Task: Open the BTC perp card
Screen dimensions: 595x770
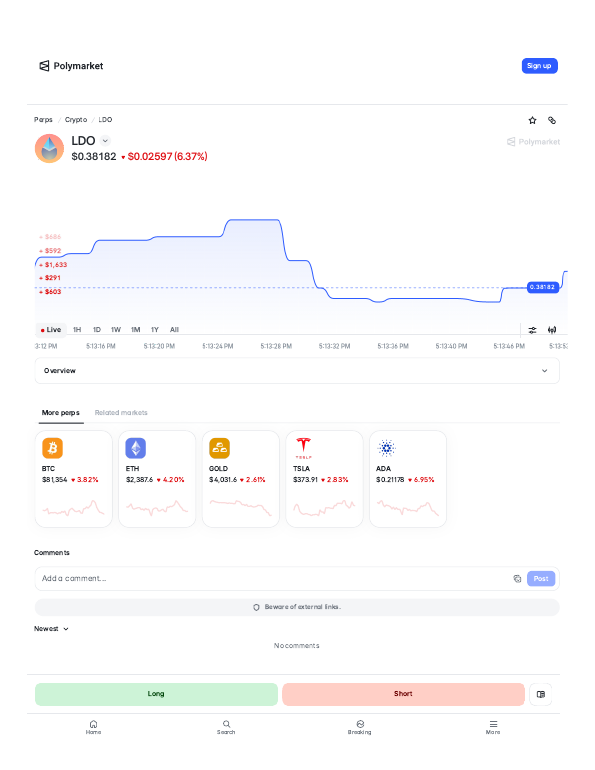Action: click(x=74, y=479)
